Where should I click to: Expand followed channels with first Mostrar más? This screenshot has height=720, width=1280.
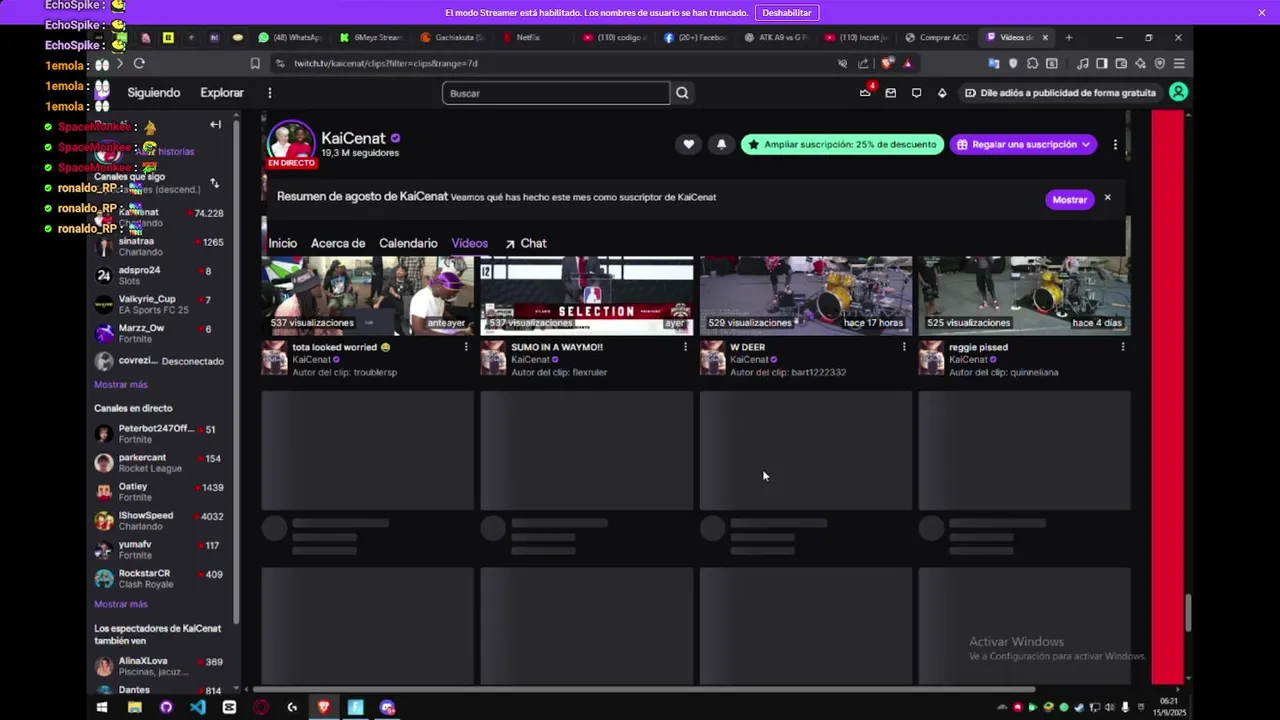click(x=120, y=385)
